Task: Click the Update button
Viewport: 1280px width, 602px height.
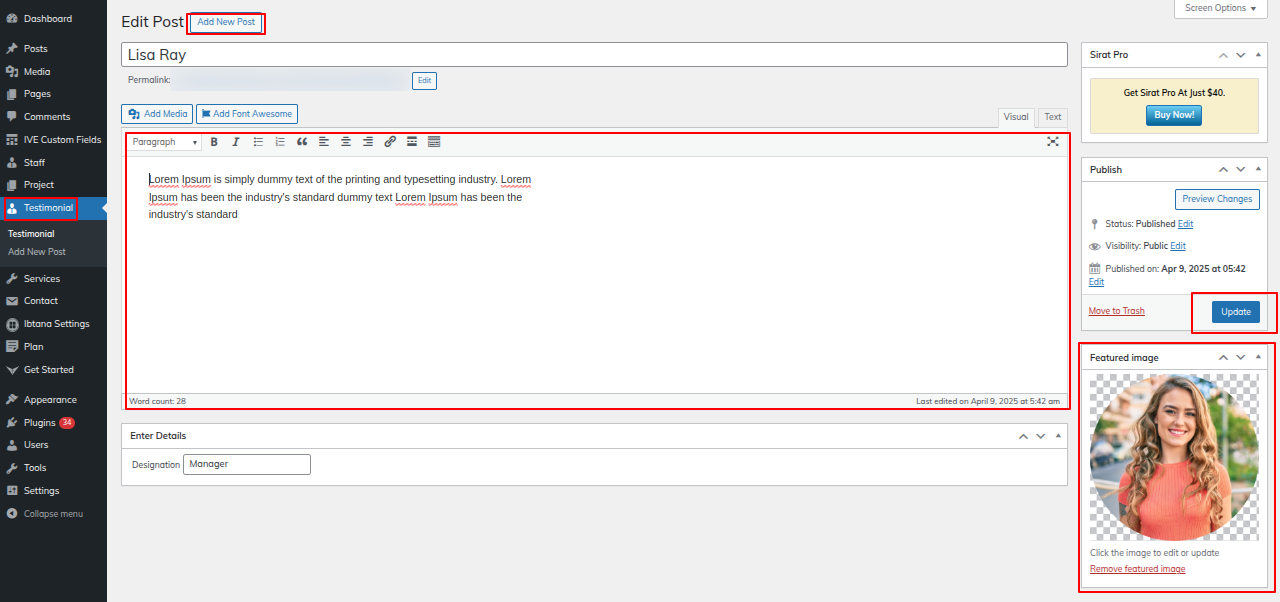Action: [x=1236, y=312]
